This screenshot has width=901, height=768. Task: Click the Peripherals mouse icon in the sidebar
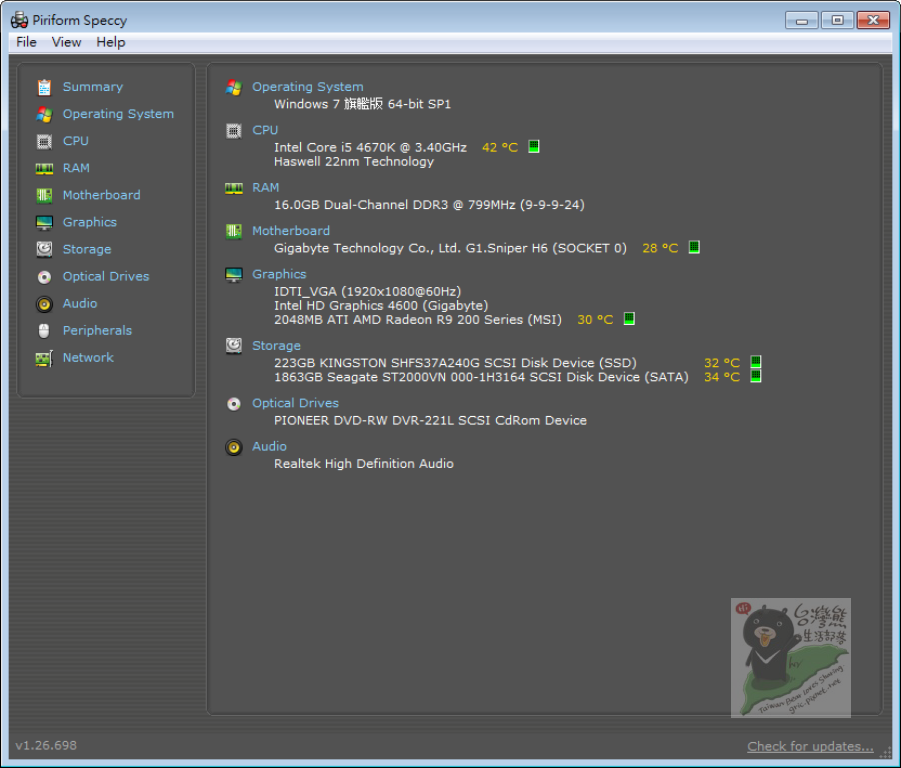pyautogui.click(x=44, y=331)
